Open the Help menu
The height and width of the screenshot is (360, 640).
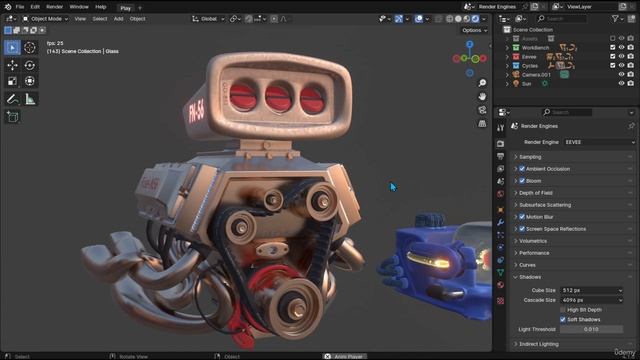(100, 7)
